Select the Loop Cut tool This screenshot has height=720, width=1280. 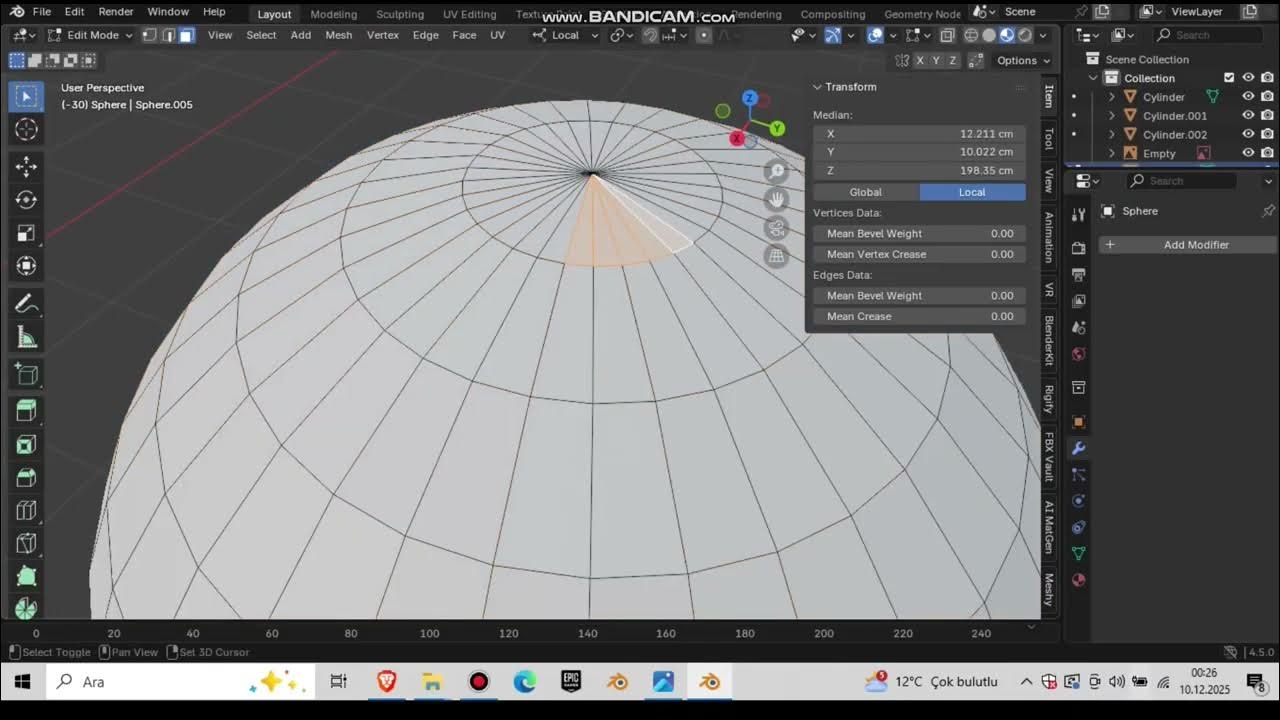pyautogui.click(x=24, y=511)
